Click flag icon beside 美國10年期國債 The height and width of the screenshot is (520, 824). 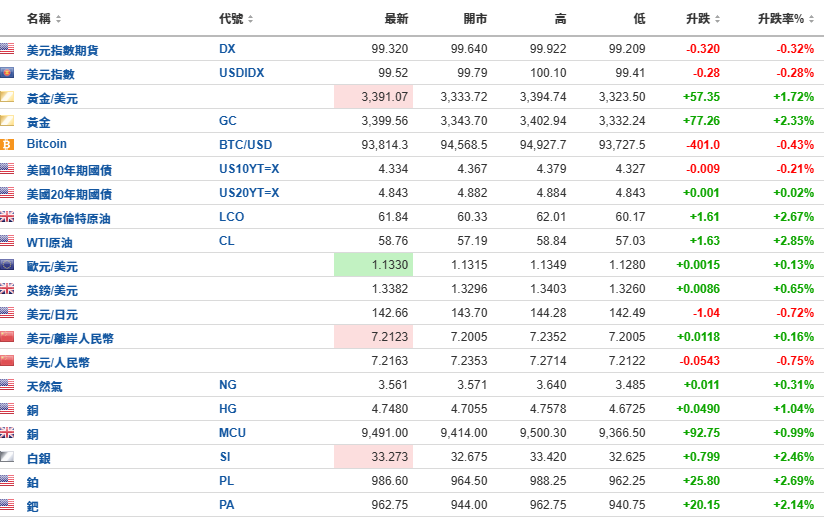pos(7,169)
